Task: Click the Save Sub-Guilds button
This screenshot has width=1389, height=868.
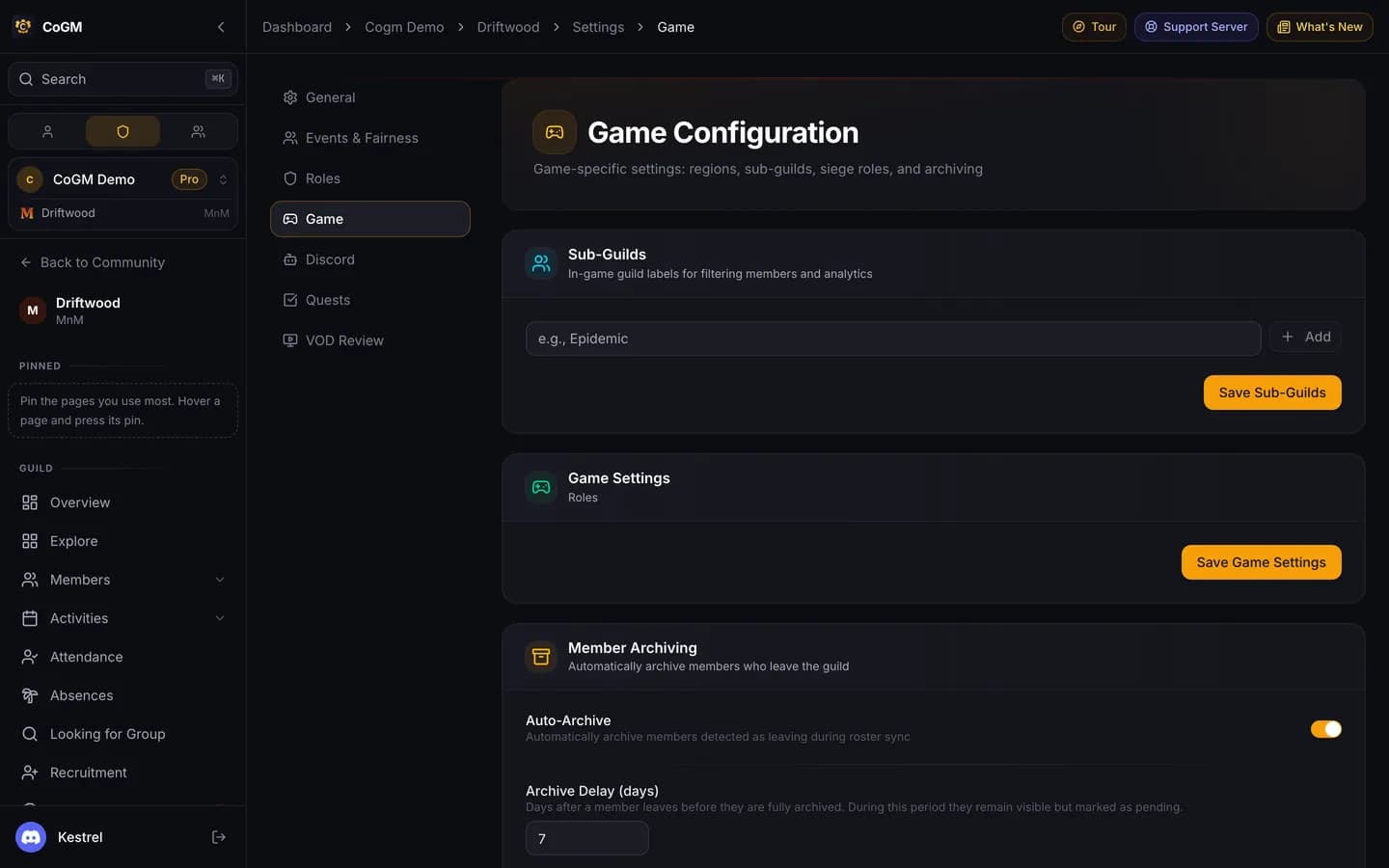Action: click(1272, 393)
